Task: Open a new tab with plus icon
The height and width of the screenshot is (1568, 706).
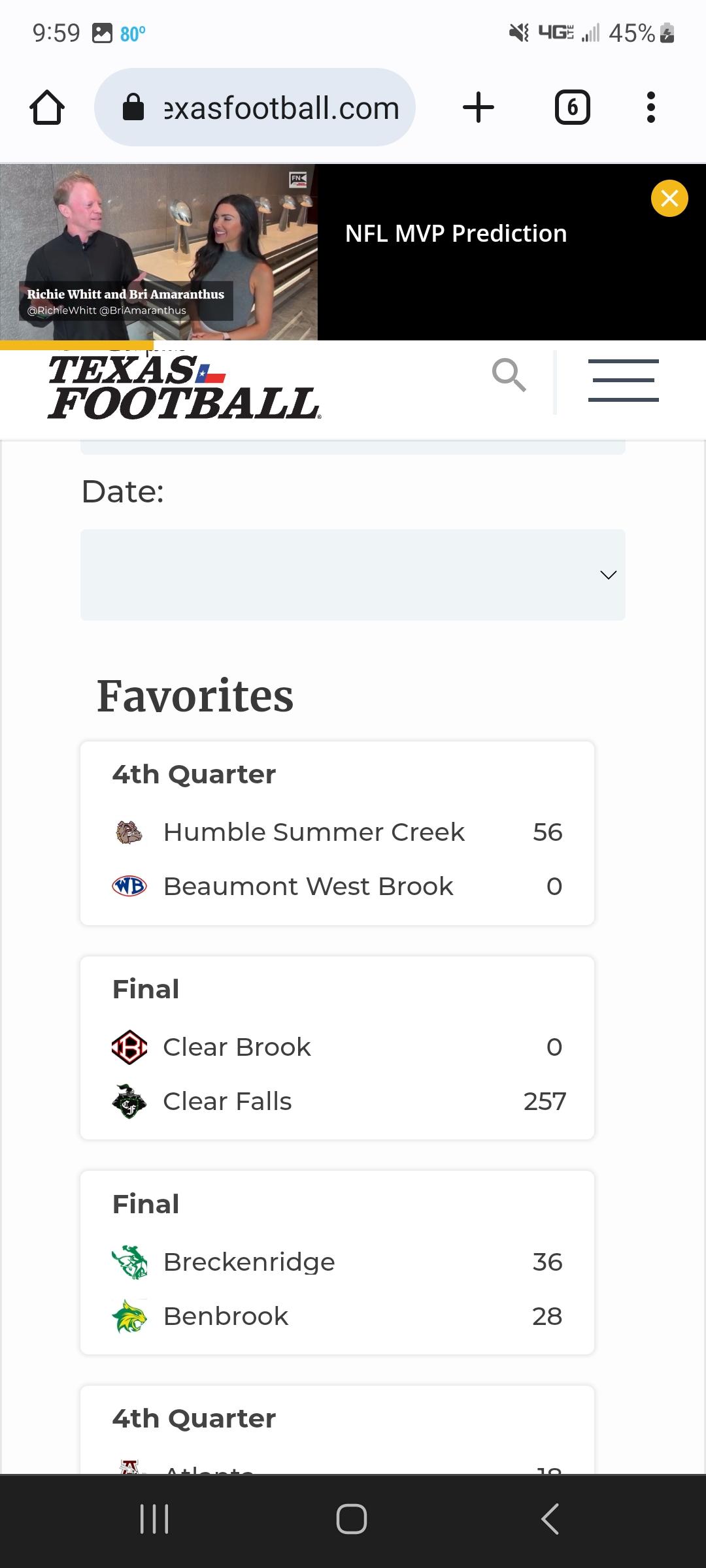Action: coord(479,107)
